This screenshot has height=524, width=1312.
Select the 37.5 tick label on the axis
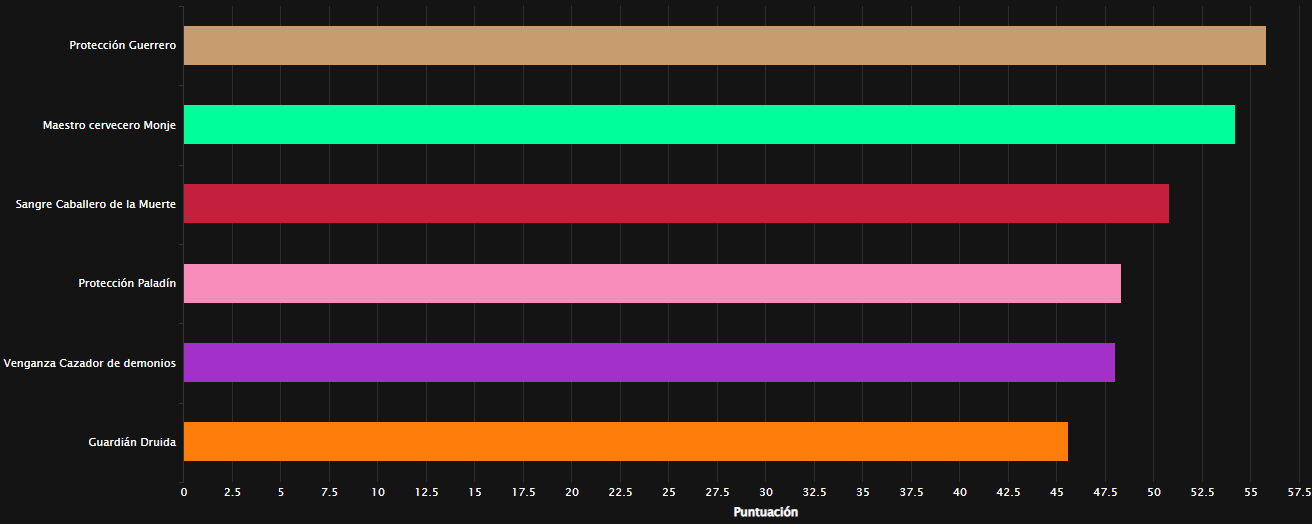coord(911,493)
